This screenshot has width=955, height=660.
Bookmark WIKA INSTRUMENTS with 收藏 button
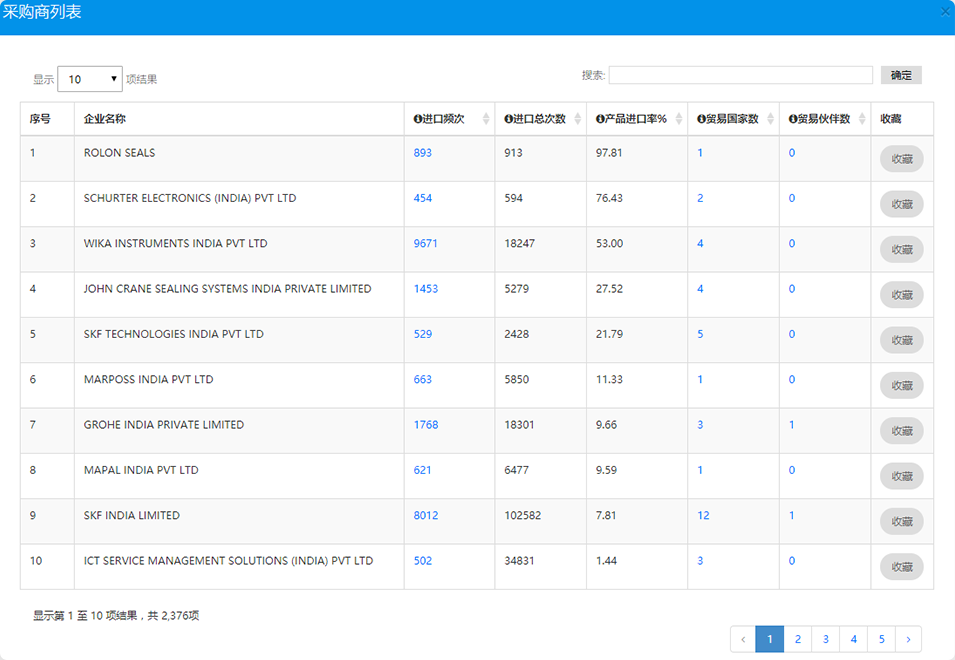pos(902,250)
